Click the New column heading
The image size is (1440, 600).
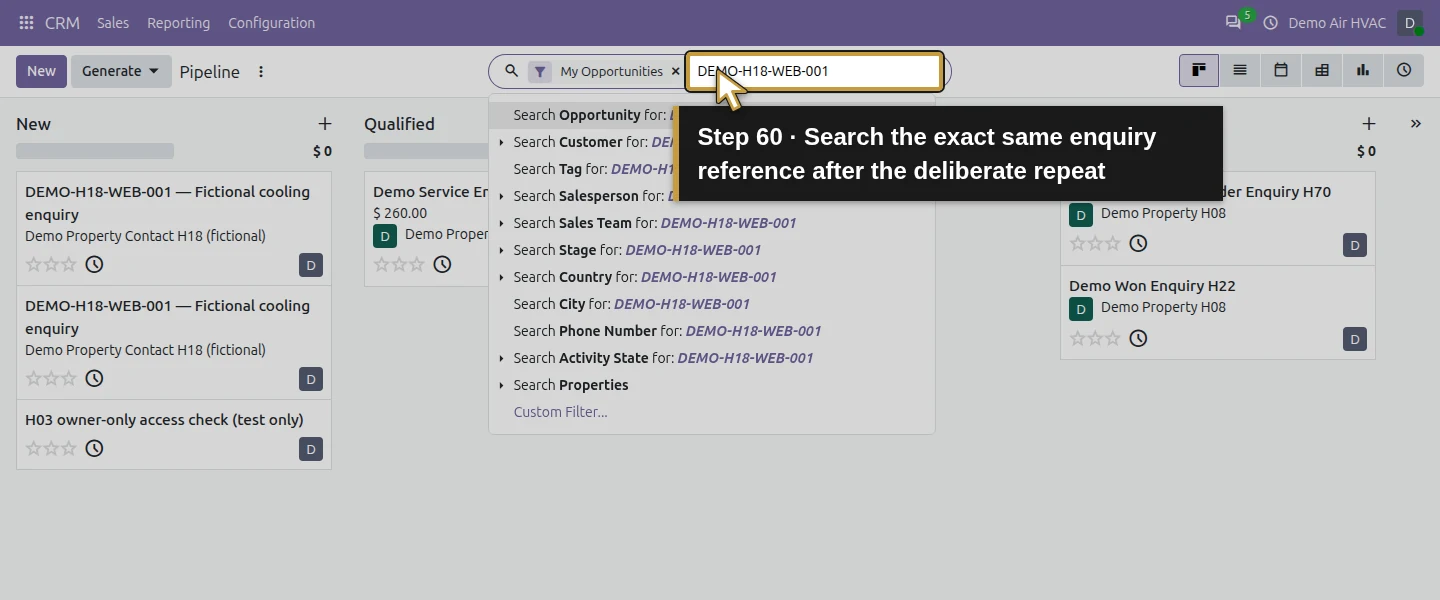tap(33, 124)
